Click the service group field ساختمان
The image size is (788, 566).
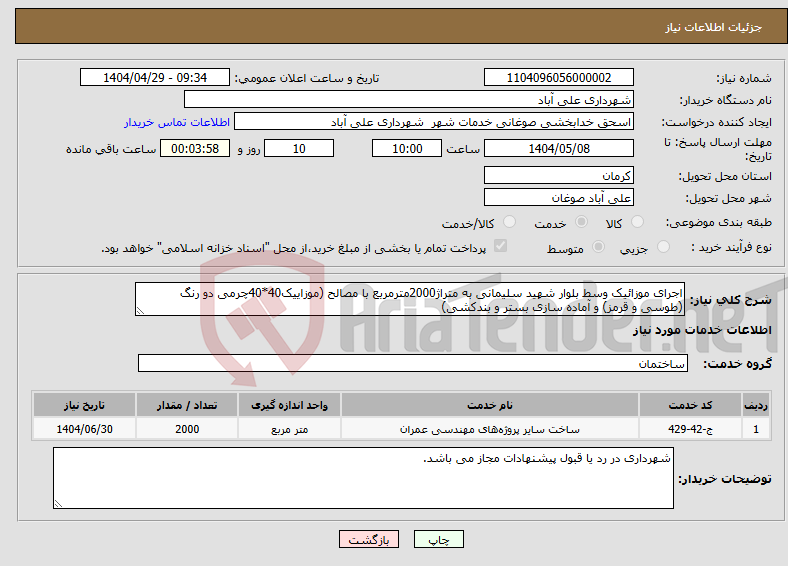pyautogui.click(x=413, y=363)
